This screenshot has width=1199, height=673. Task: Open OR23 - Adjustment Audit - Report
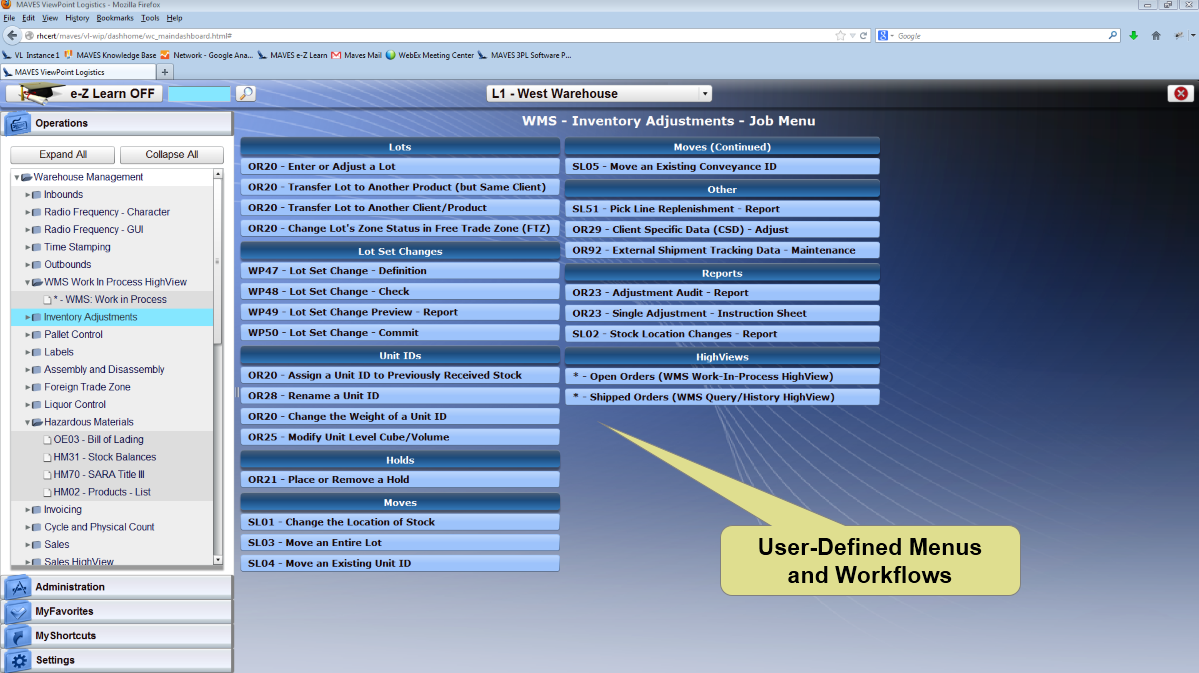[x=722, y=293]
